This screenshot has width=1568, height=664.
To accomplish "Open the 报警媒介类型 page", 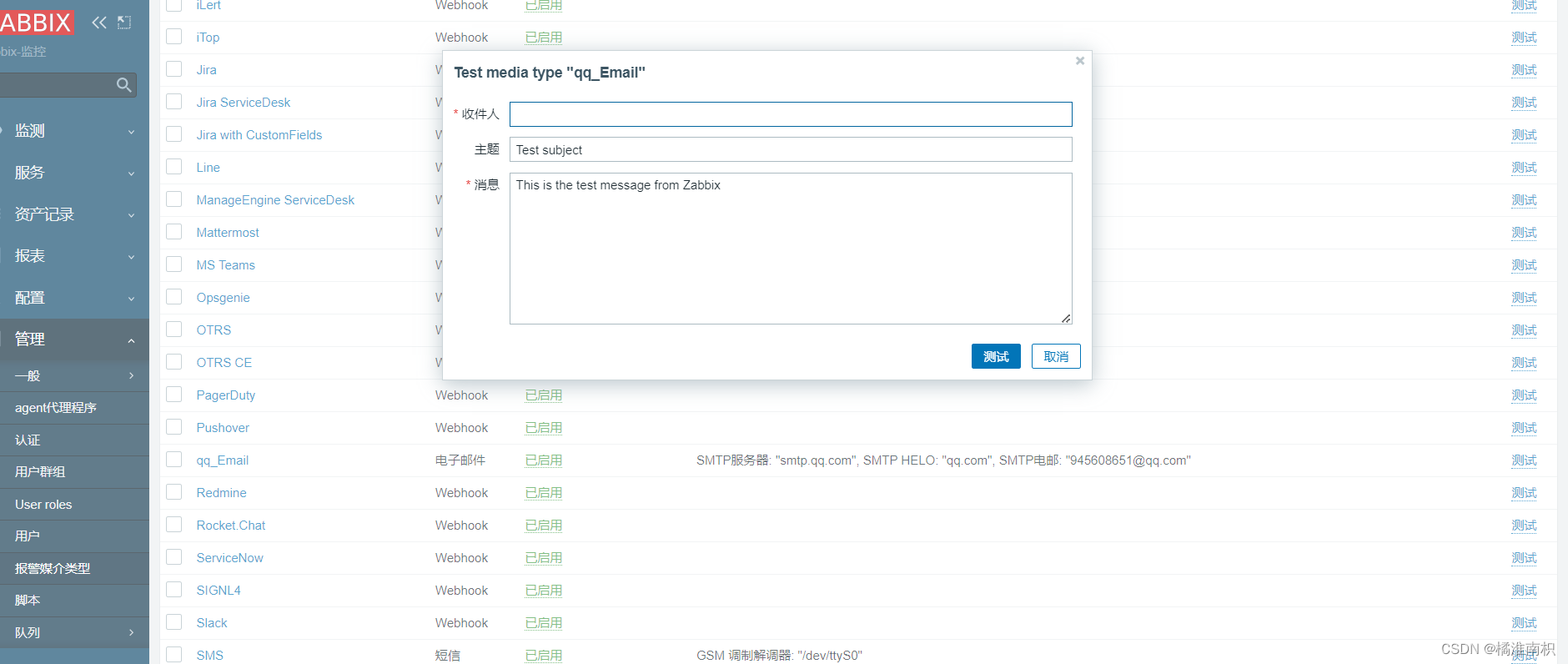I will [74, 569].
